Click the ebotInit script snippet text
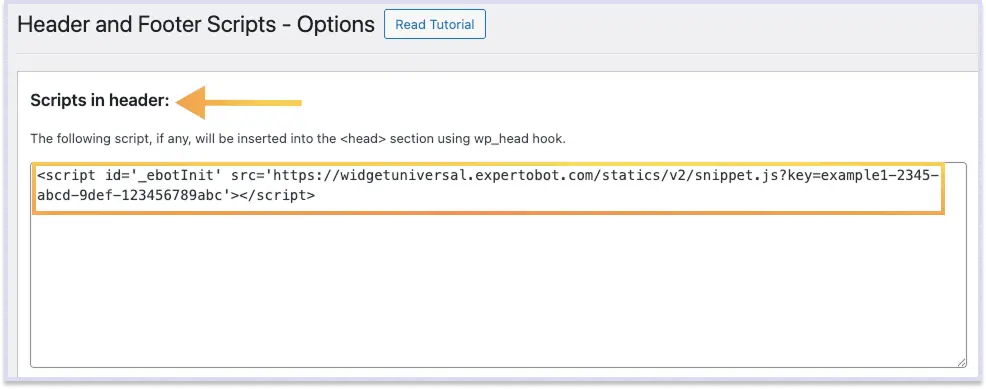 488,185
